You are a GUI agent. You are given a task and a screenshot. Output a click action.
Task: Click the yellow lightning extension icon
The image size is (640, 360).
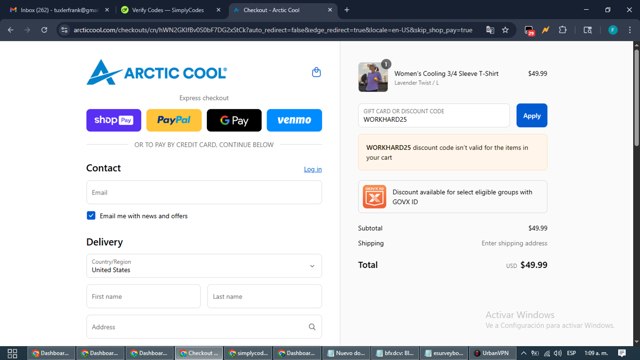pyautogui.click(x=546, y=30)
